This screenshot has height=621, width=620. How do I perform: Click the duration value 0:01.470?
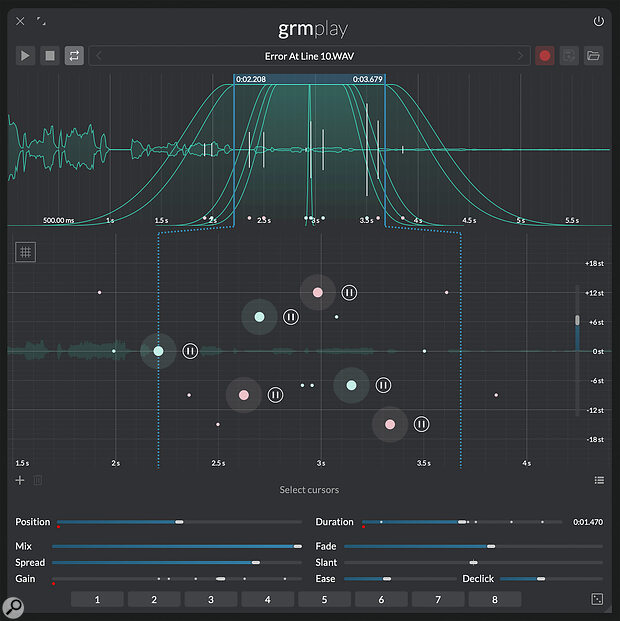588,522
